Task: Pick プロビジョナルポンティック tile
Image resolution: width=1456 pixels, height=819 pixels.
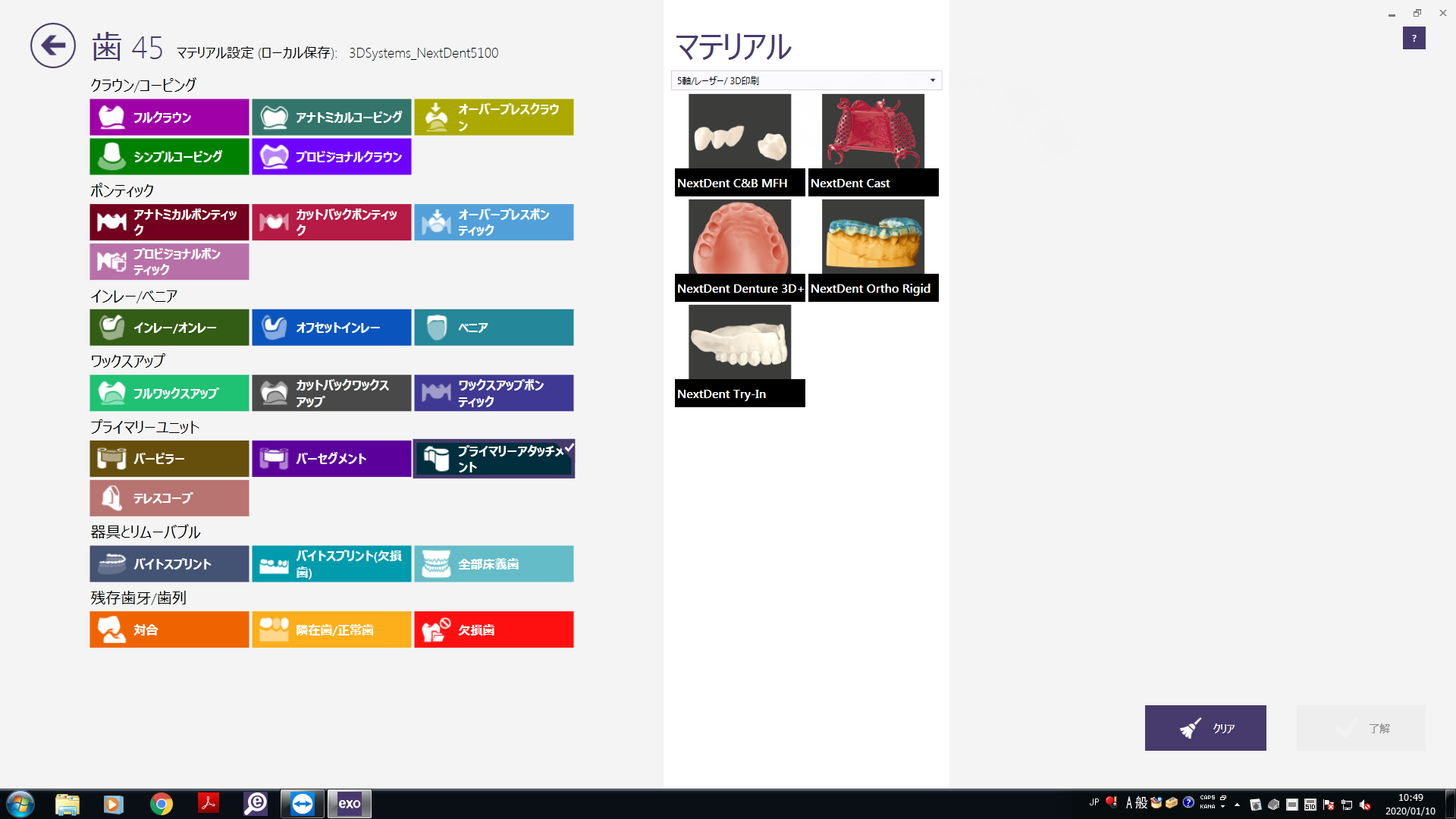Action: [169, 262]
